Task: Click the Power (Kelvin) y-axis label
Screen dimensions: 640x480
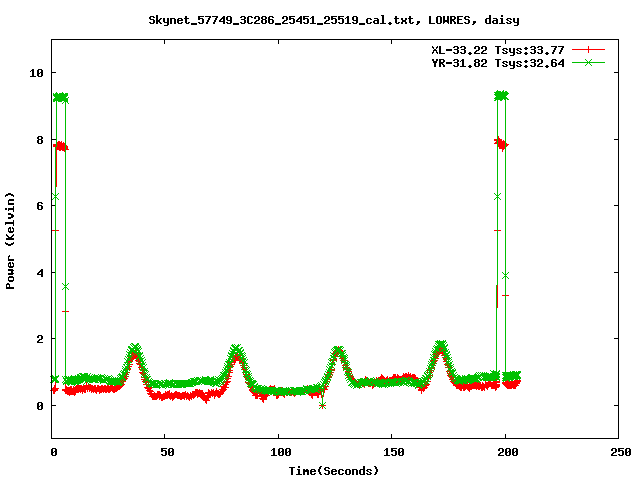Action: click(x=10, y=241)
